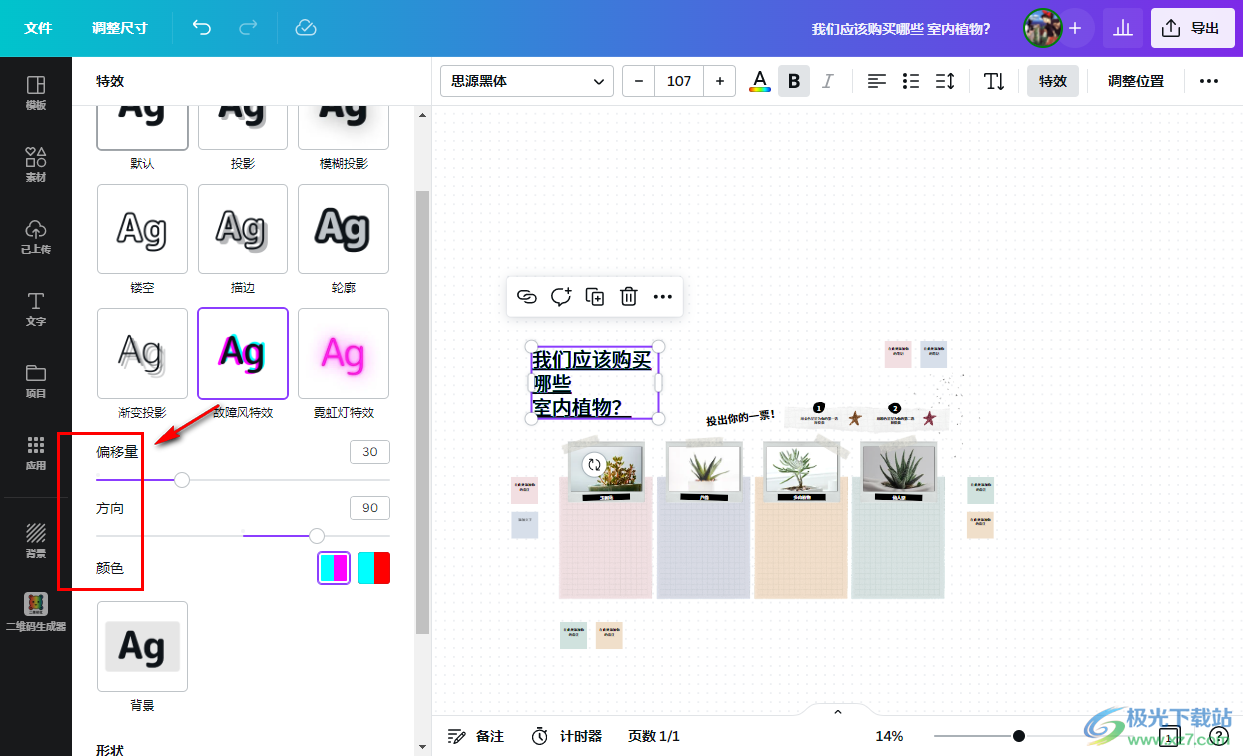Select the 投影 shadow effect
1243x756 pixels.
coord(243,128)
